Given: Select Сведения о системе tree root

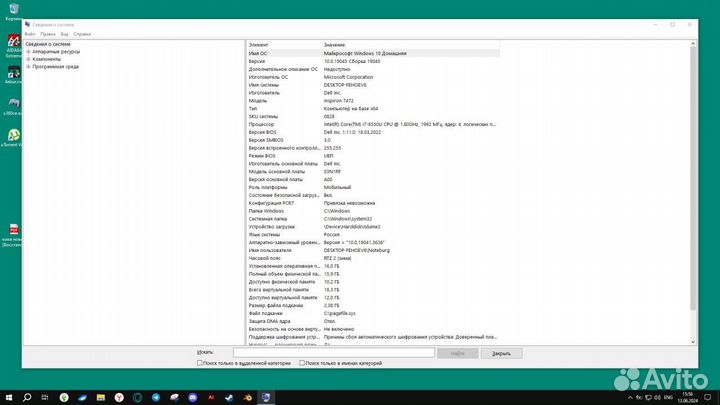Looking at the screenshot, I should [48, 45].
